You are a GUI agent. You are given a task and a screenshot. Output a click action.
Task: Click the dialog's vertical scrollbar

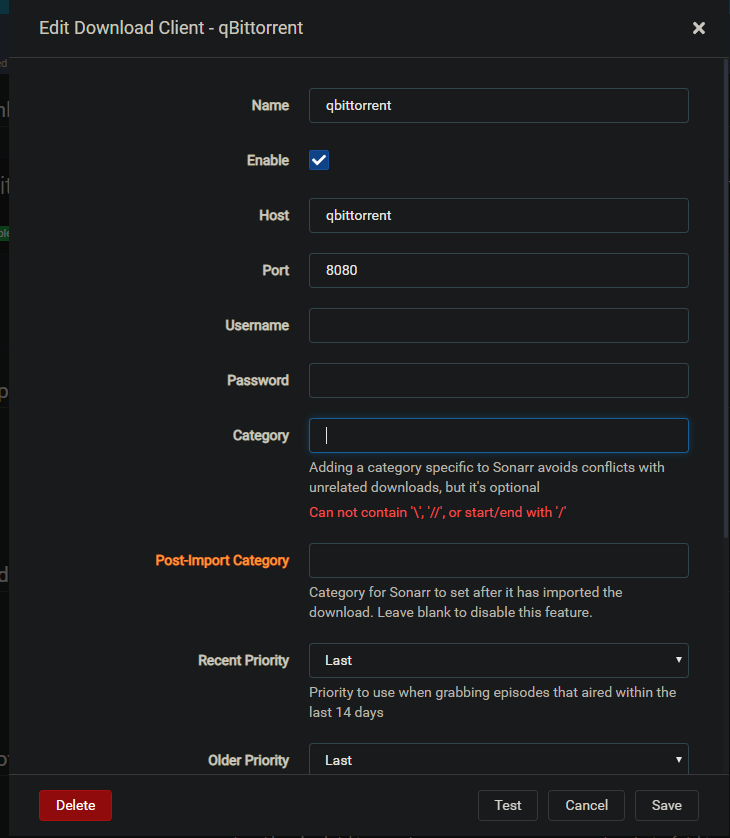pos(726,299)
